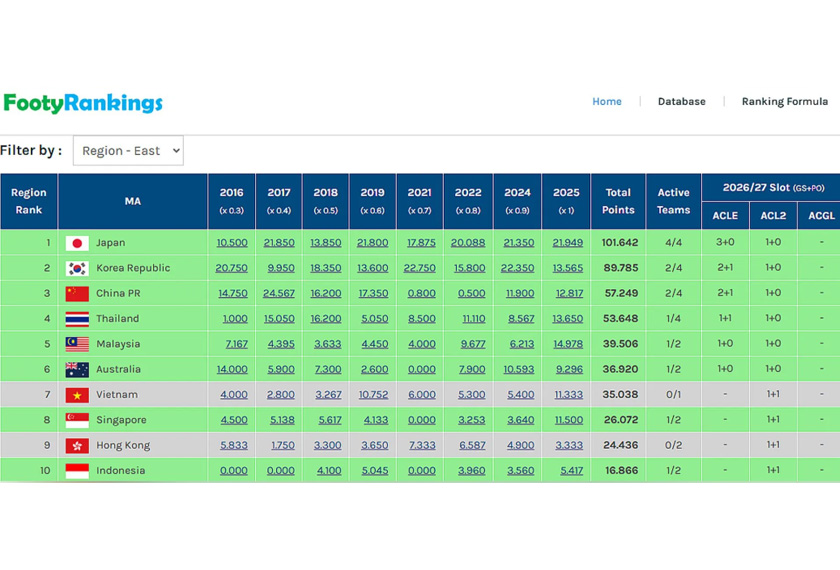Image resolution: width=840 pixels, height=570 pixels.
Task: Go to the Home menu item
Action: [x=606, y=102]
